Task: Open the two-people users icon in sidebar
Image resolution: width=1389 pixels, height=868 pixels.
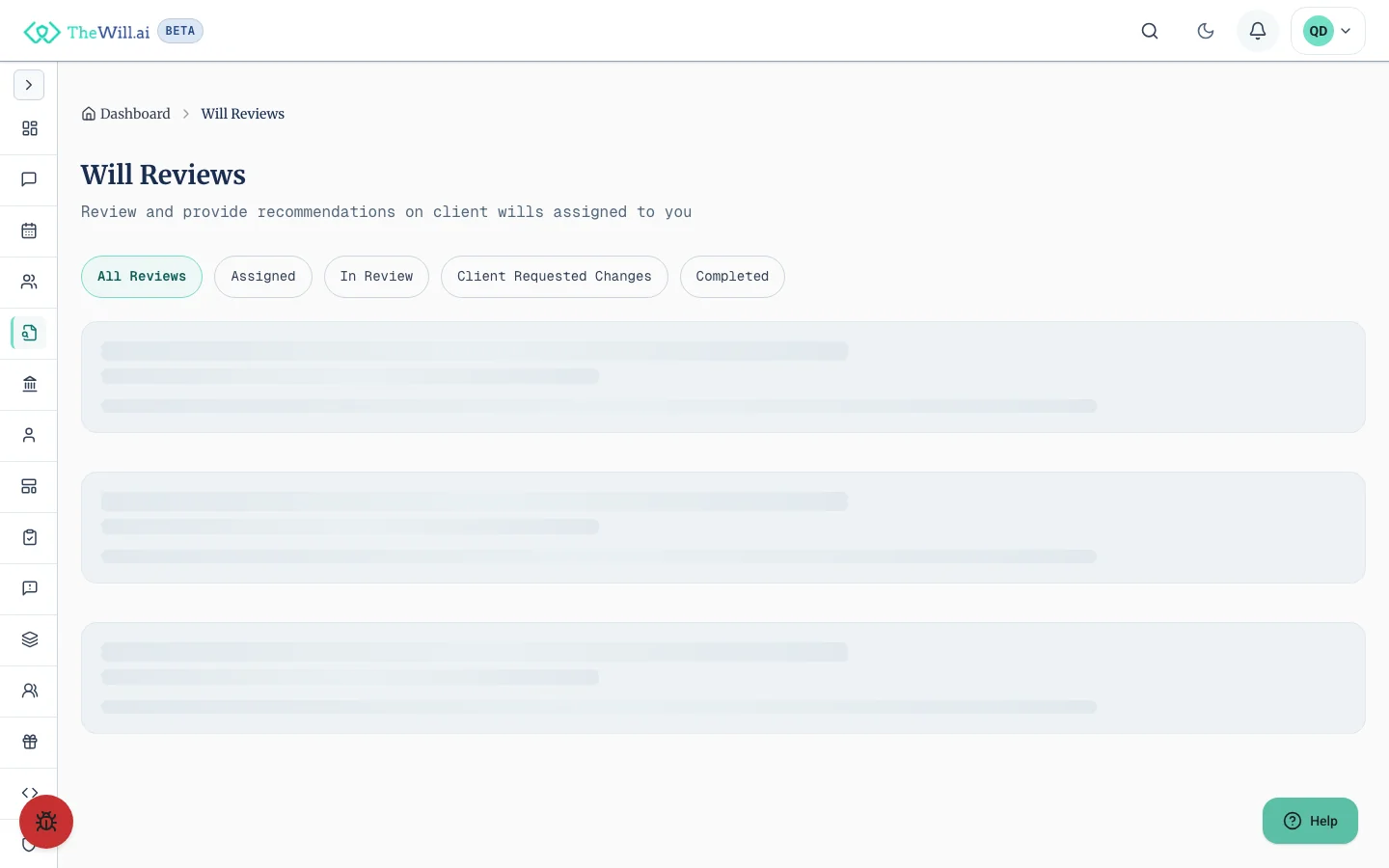Action: (29, 282)
